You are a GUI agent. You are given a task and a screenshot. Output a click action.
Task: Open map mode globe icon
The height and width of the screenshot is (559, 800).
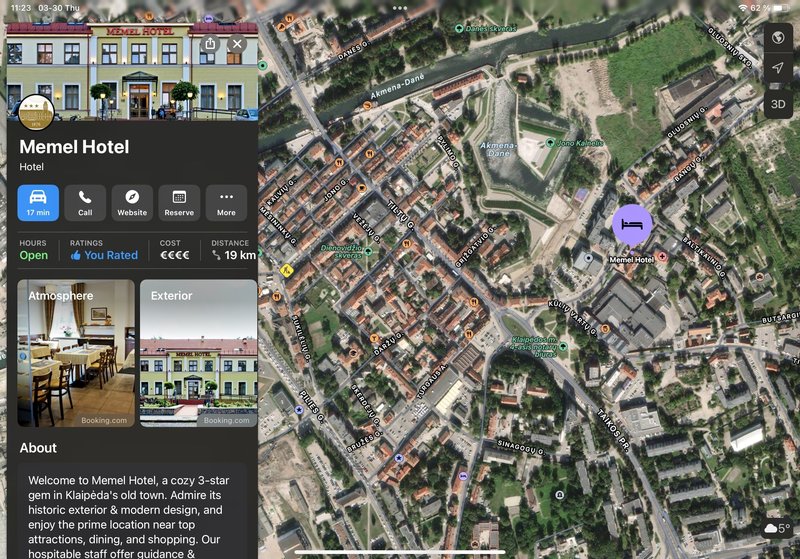[x=778, y=37]
